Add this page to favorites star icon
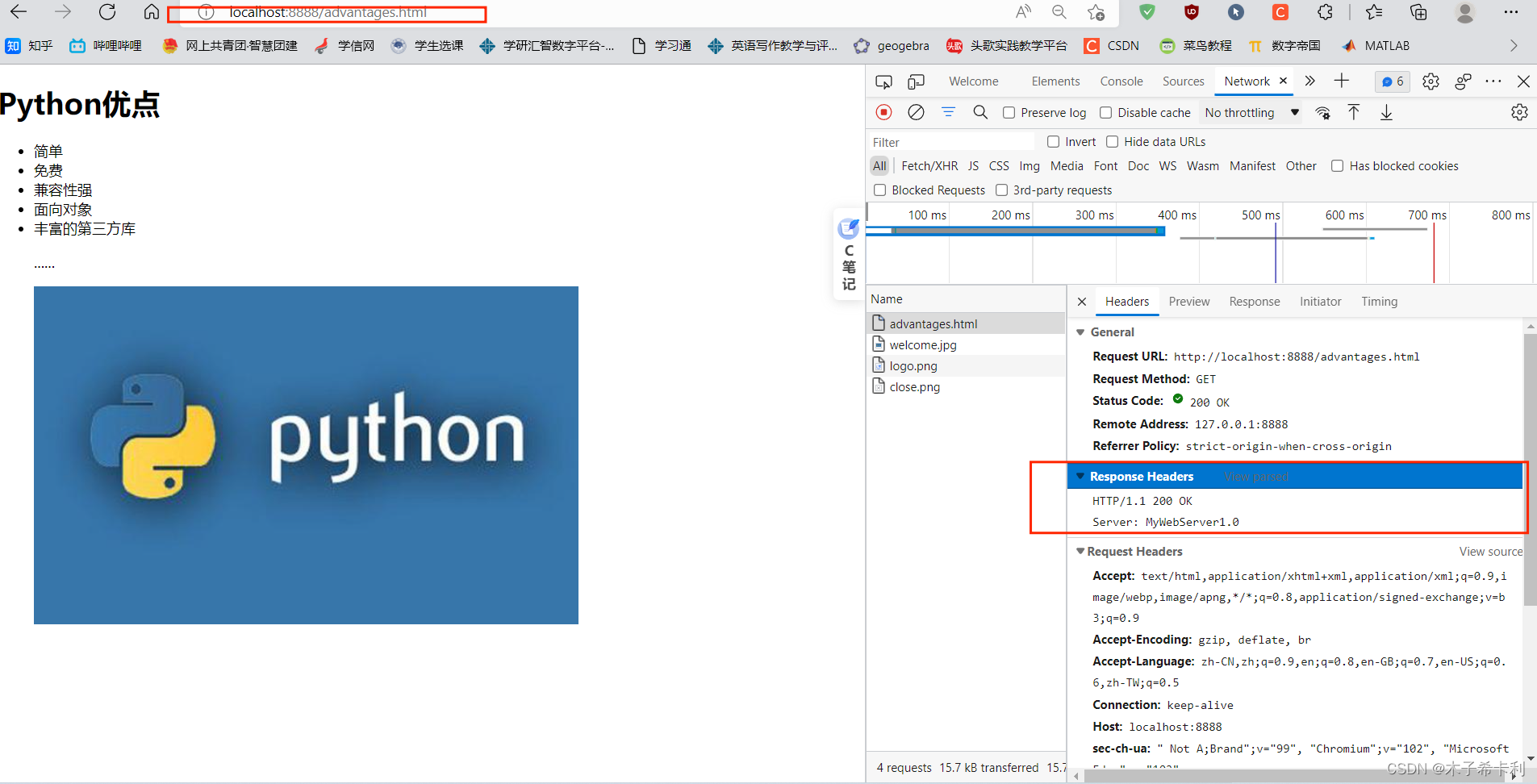 point(1096,12)
